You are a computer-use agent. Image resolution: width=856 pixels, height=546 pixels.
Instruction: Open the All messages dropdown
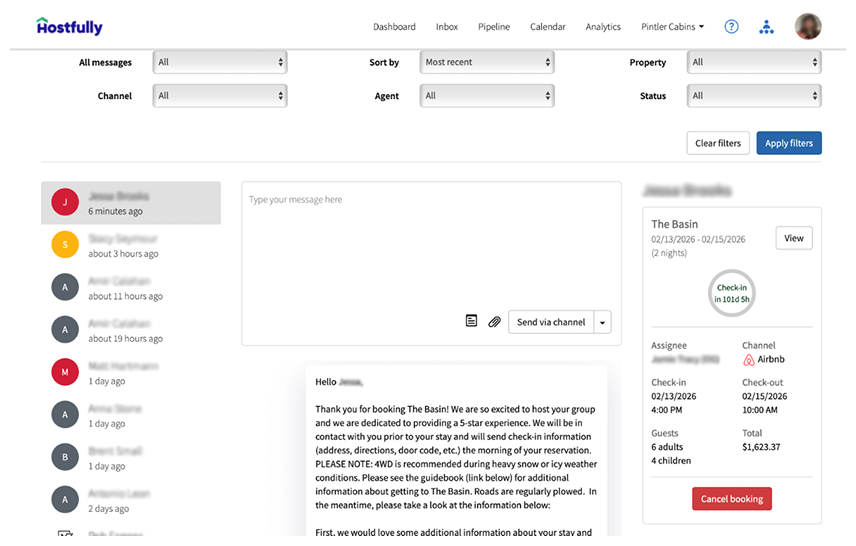[x=220, y=62]
